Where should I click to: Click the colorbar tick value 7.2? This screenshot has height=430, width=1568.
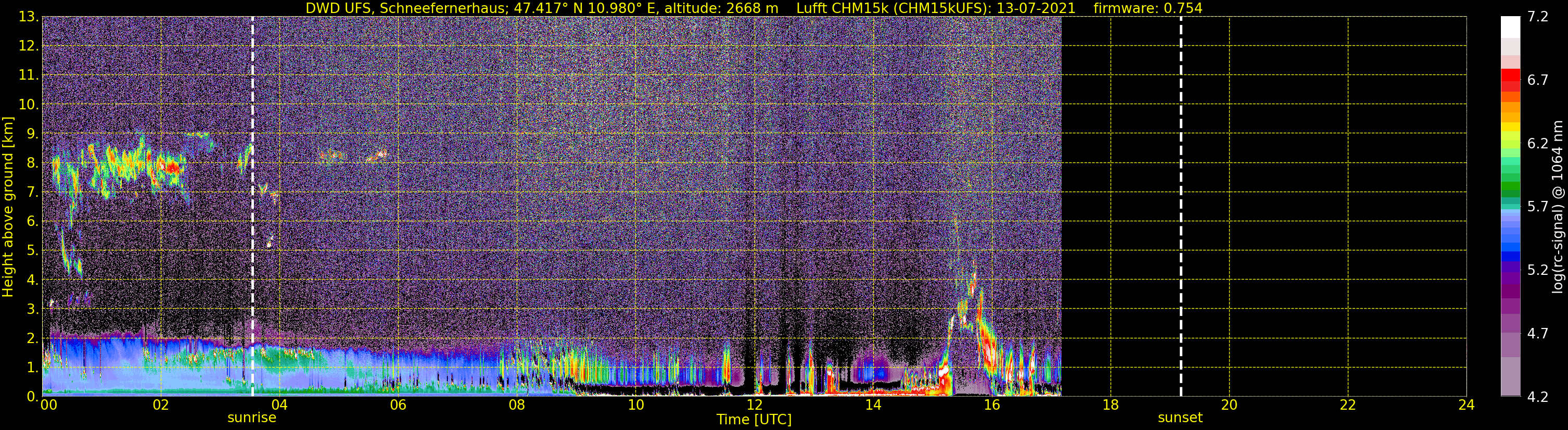tap(1538, 17)
